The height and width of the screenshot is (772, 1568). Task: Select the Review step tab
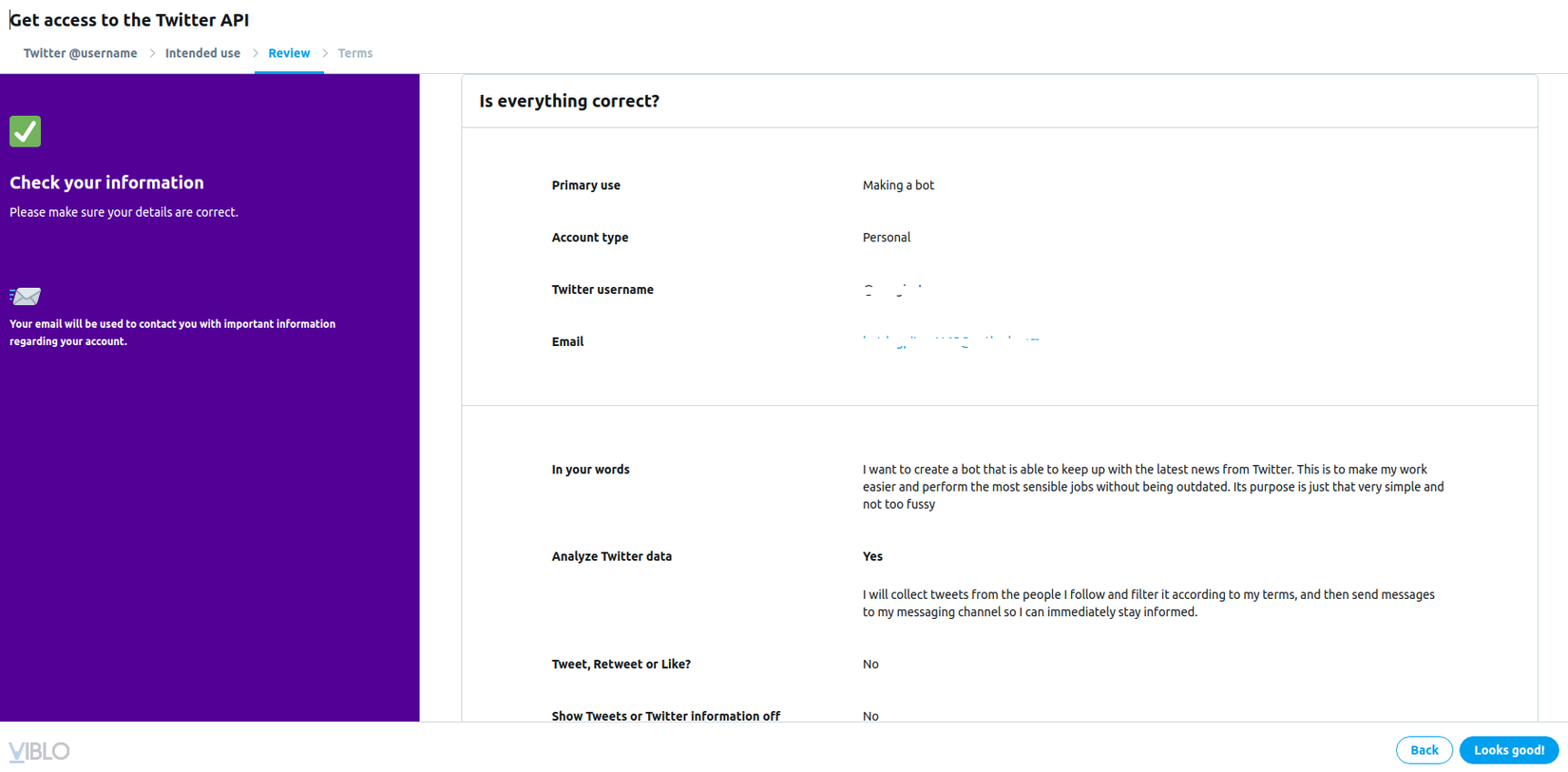pyautogui.click(x=289, y=53)
